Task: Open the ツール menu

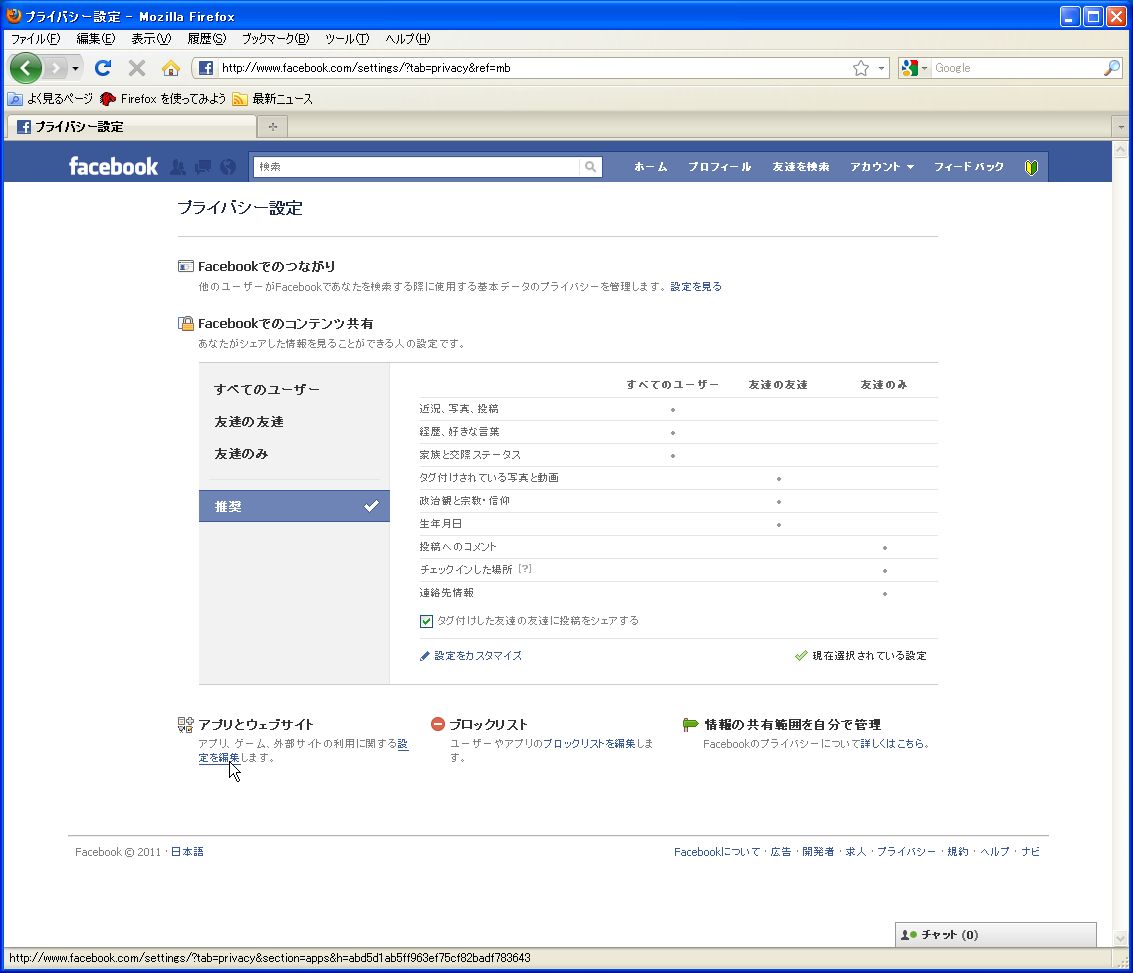Action: coord(347,39)
